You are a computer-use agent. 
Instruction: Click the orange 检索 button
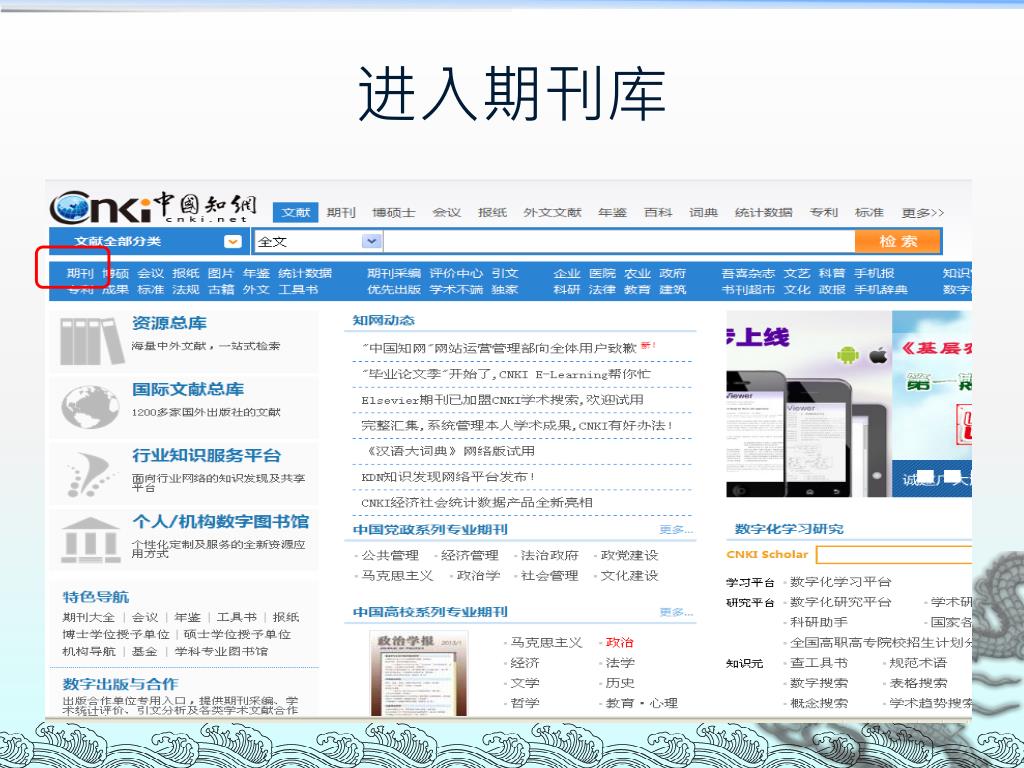coord(898,241)
